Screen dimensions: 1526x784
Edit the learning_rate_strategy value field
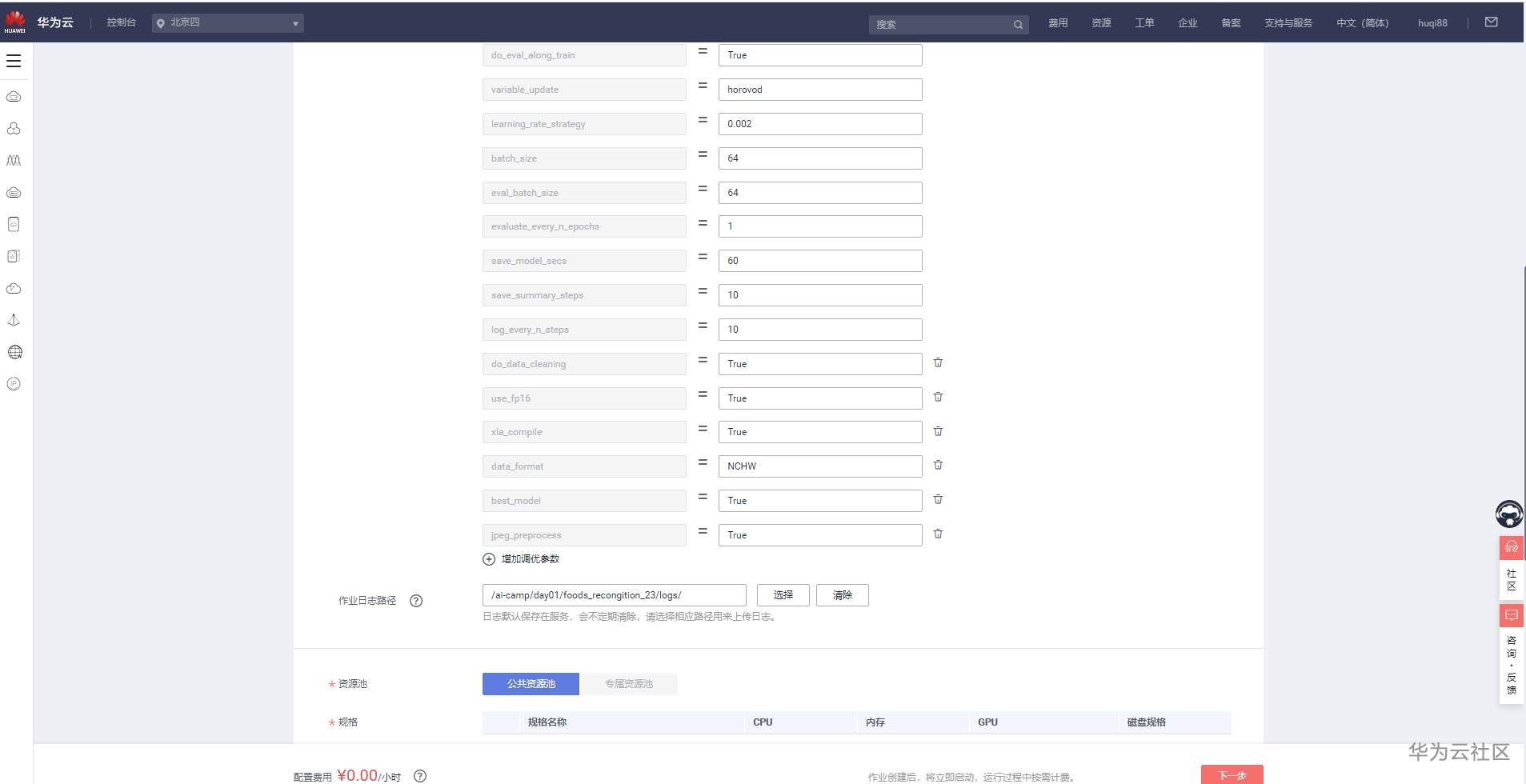coord(820,124)
